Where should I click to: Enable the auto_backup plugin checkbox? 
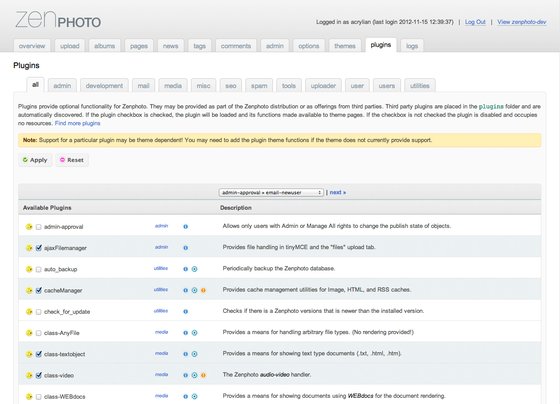(39, 269)
